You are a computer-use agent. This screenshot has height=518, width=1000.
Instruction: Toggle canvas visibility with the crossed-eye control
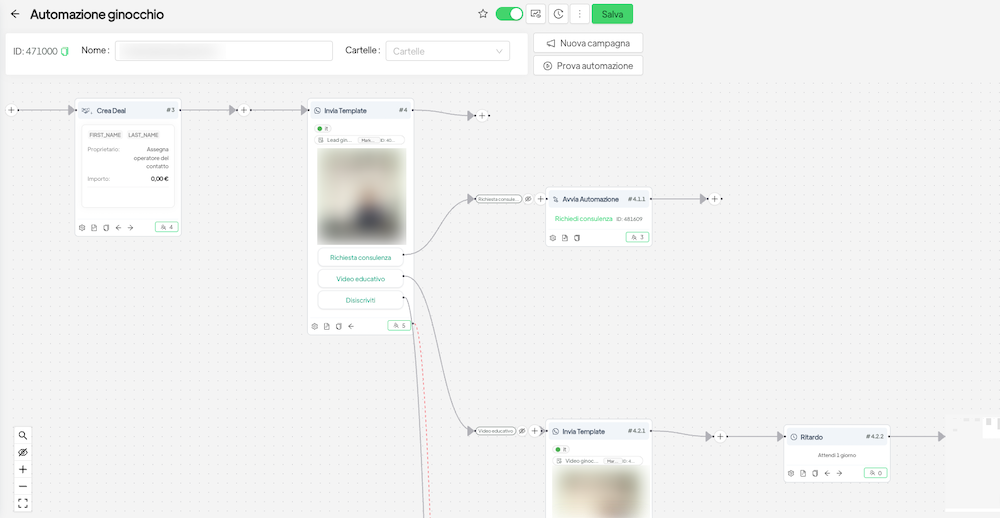point(23,453)
